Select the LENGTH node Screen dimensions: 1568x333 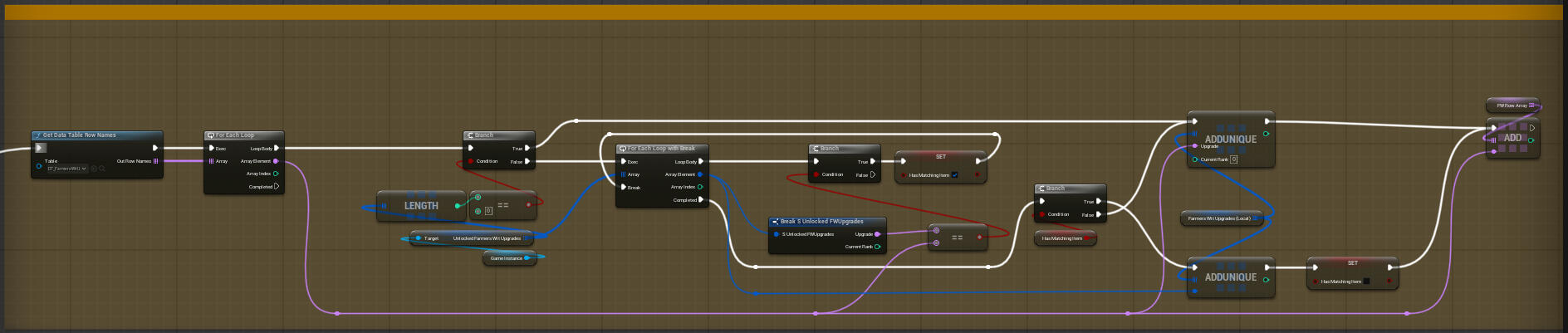(421, 206)
